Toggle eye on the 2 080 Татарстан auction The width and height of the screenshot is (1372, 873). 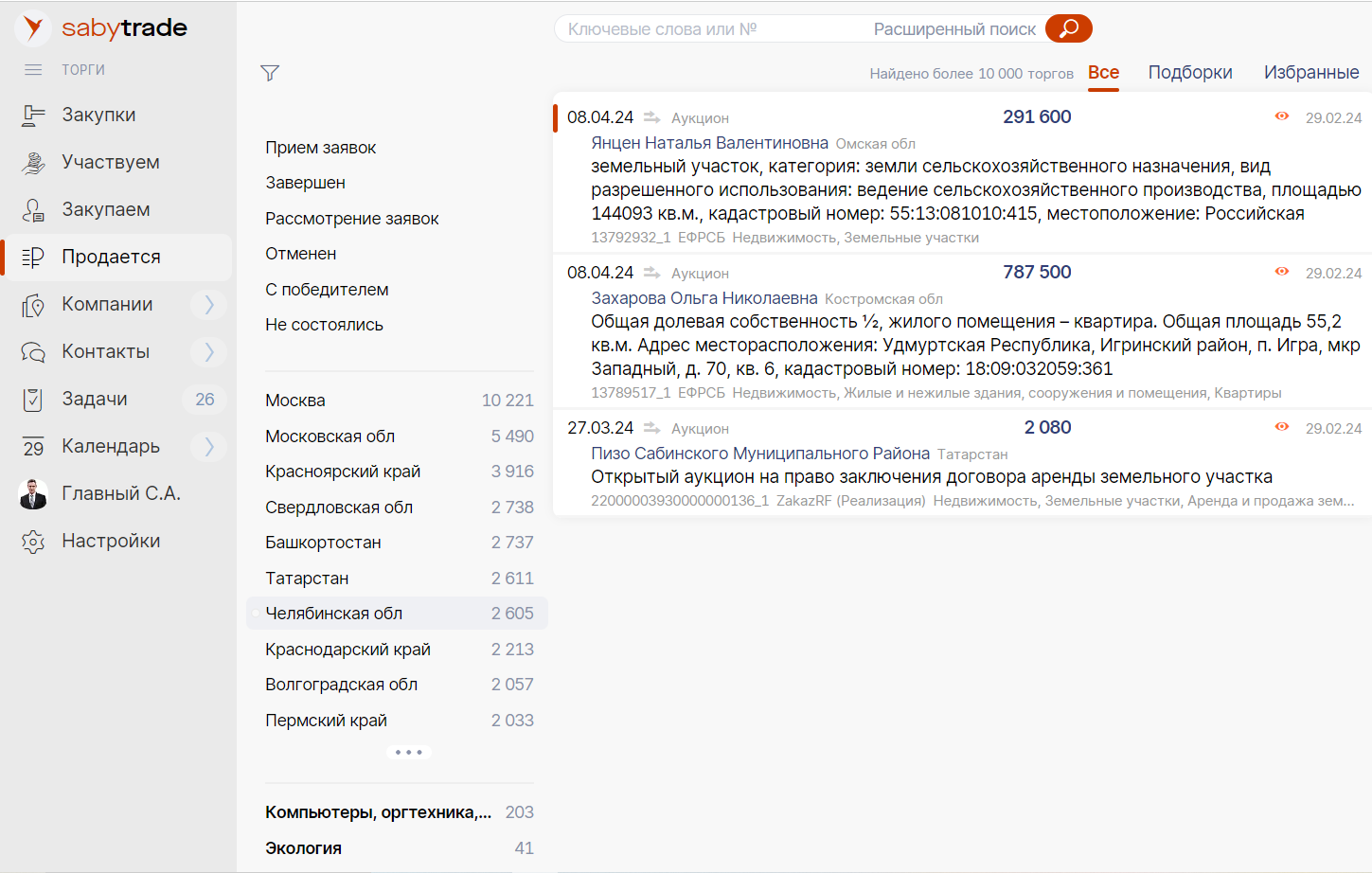(1282, 426)
